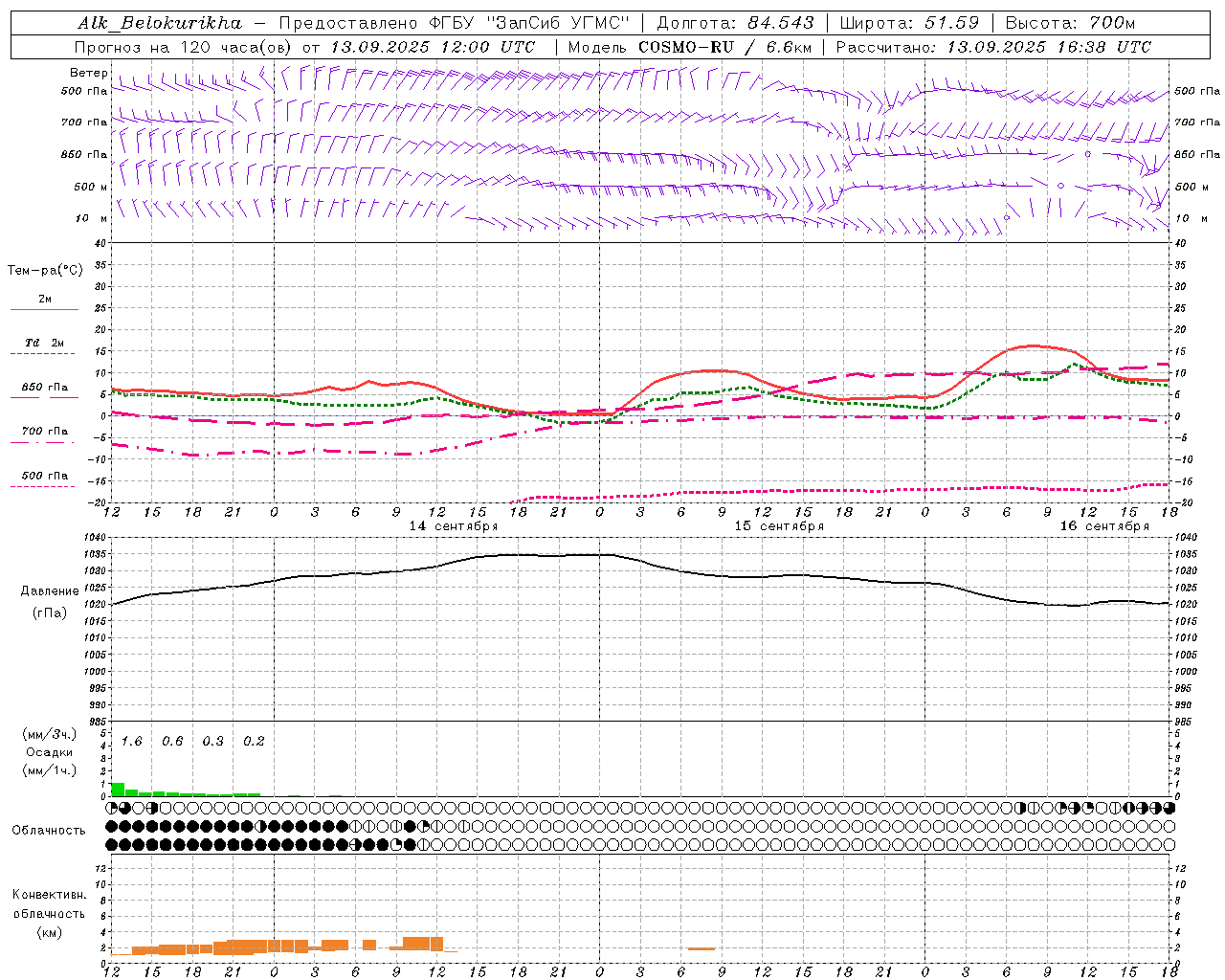Click the 'Осадки' precipitation label

coord(50,752)
